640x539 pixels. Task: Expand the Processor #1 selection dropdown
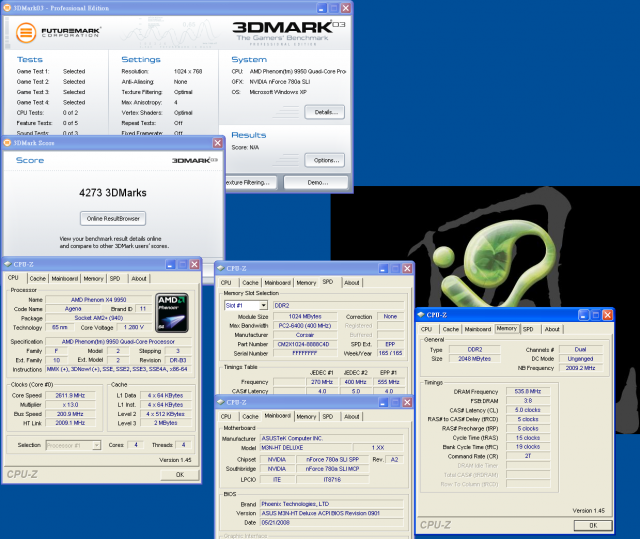pyautogui.click(x=97, y=445)
